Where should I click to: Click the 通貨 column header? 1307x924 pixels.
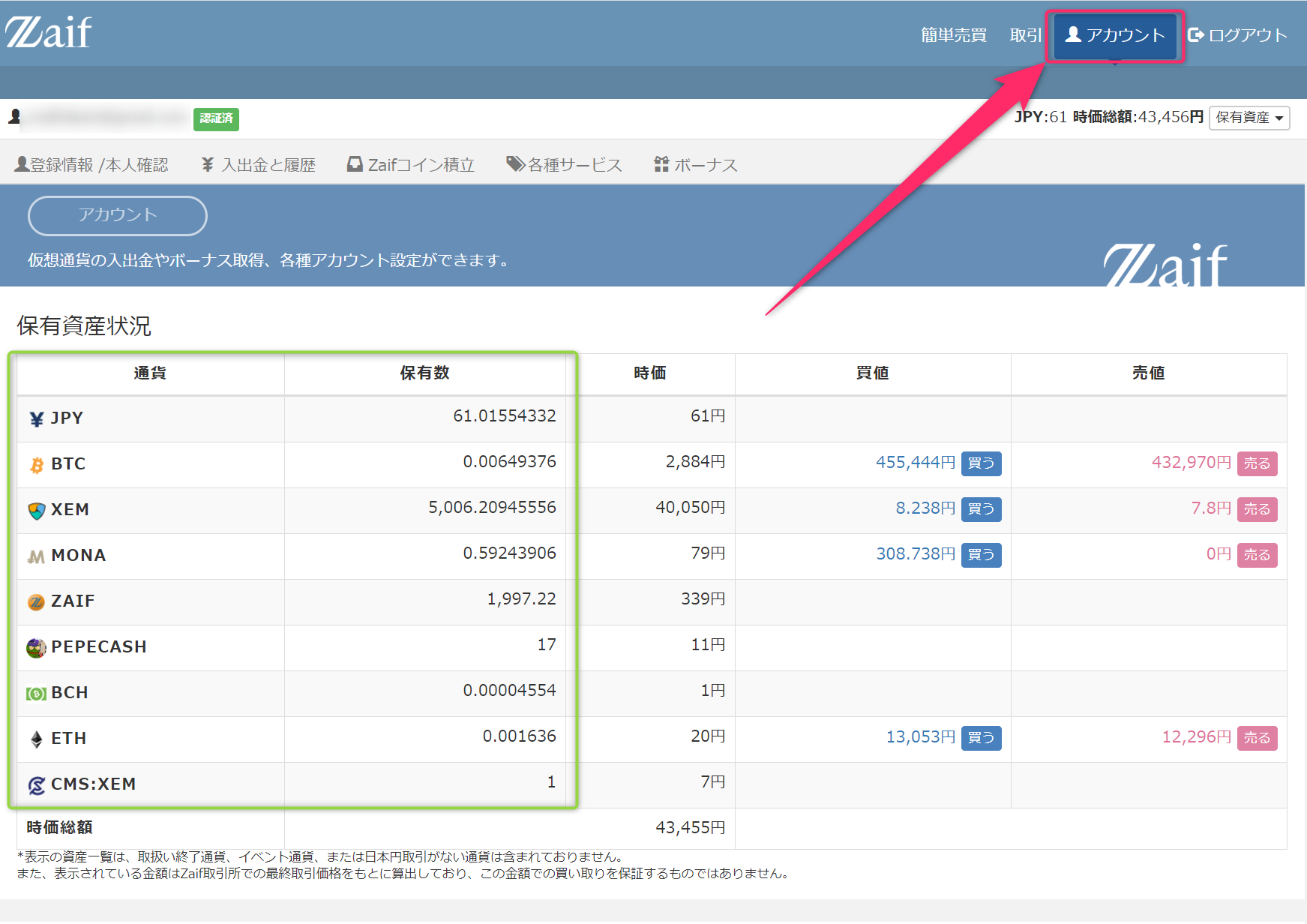click(x=150, y=373)
